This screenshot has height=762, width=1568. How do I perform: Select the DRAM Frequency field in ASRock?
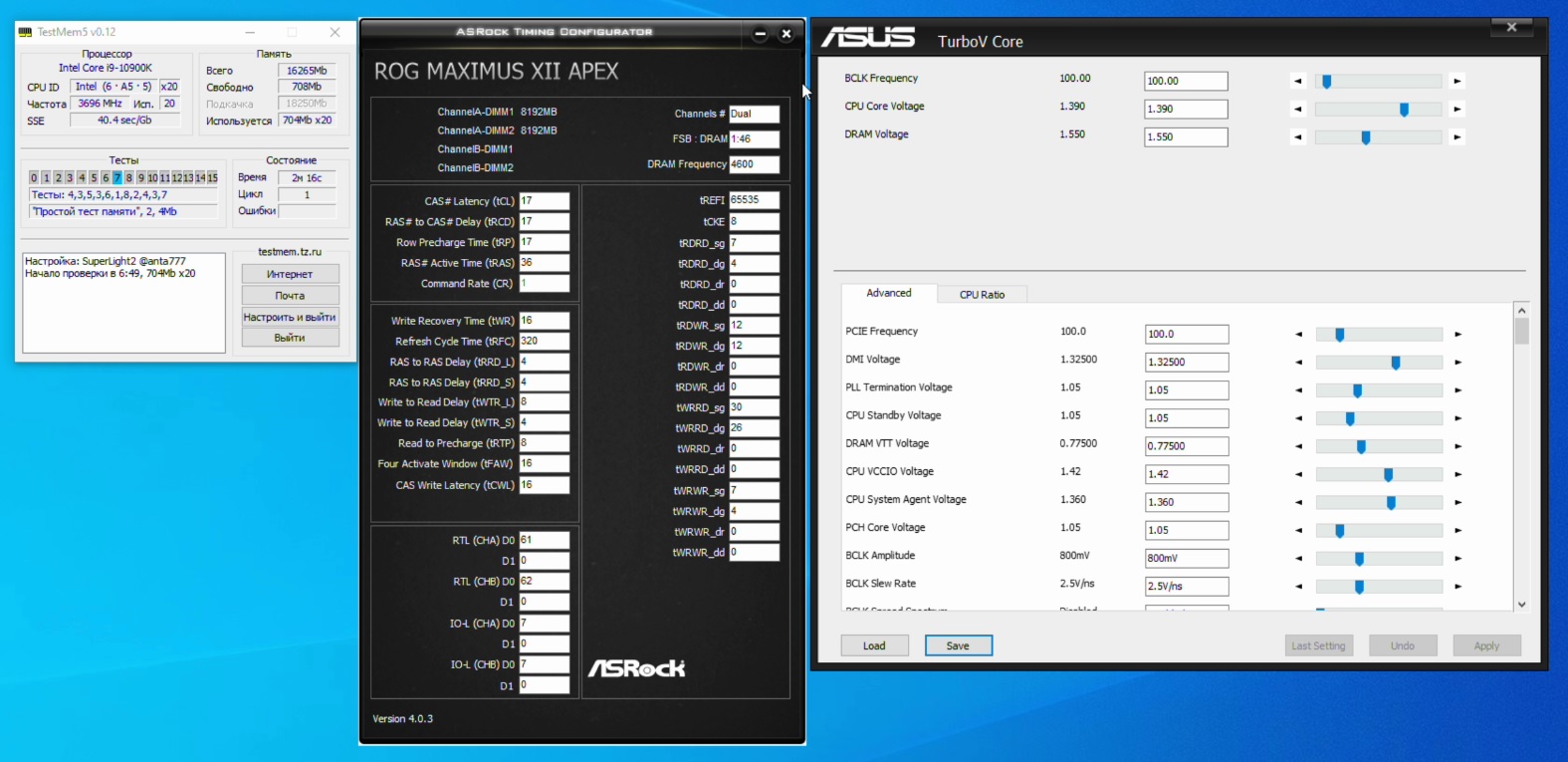click(754, 164)
